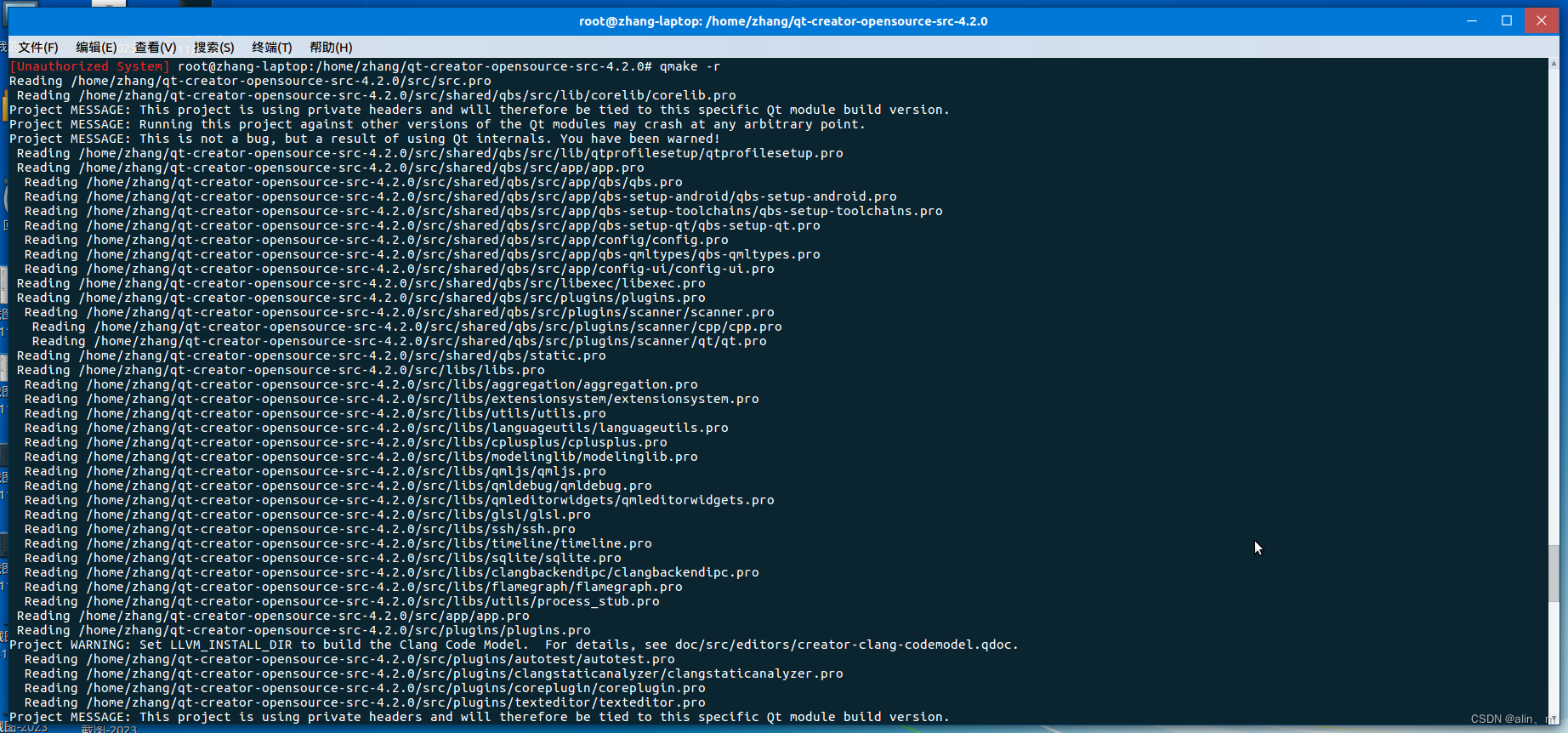This screenshot has height=733, width=1568.
Task: Minimize the terminal window
Action: tap(1472, 20)
